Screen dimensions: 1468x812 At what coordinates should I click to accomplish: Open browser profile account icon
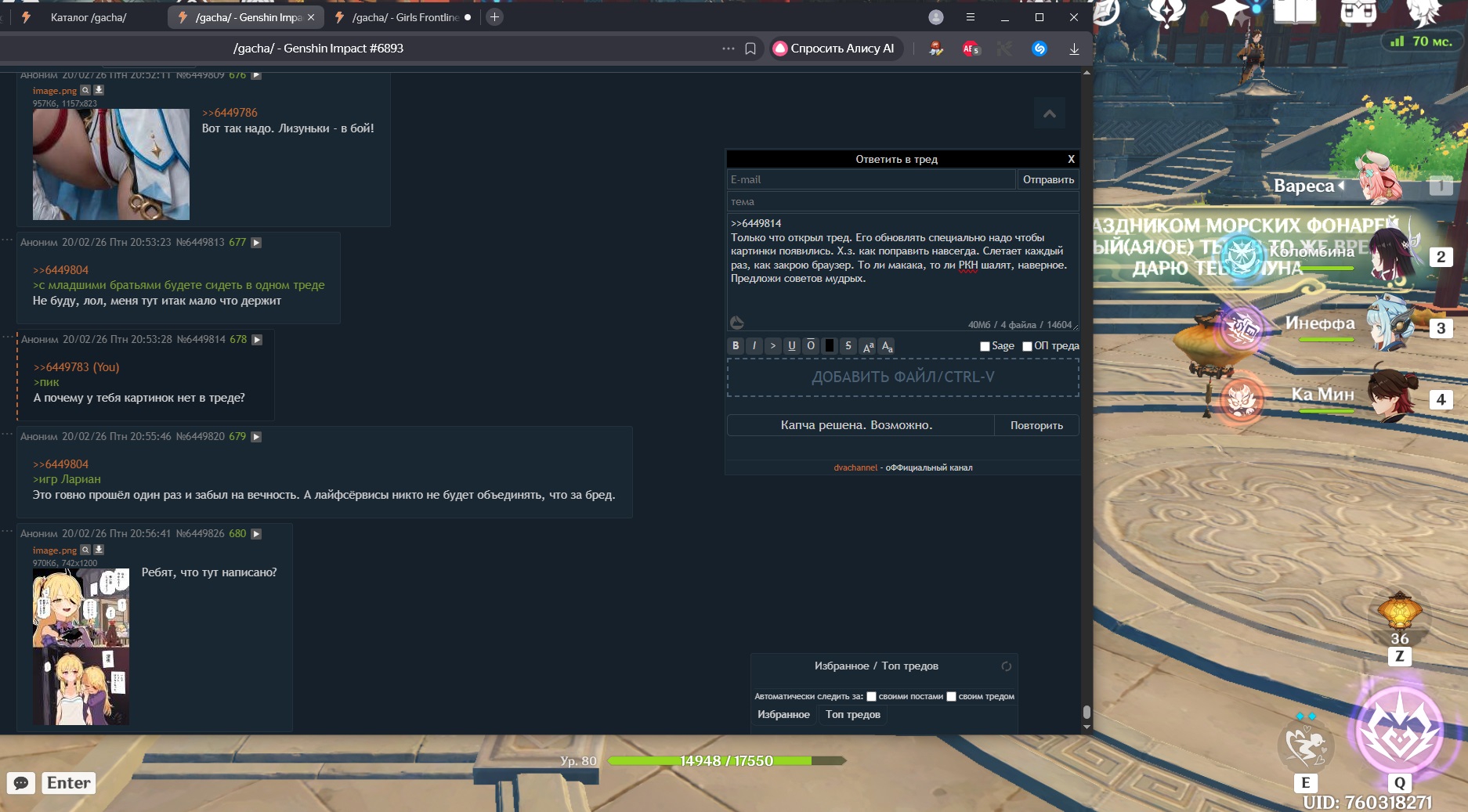[936, 17]
